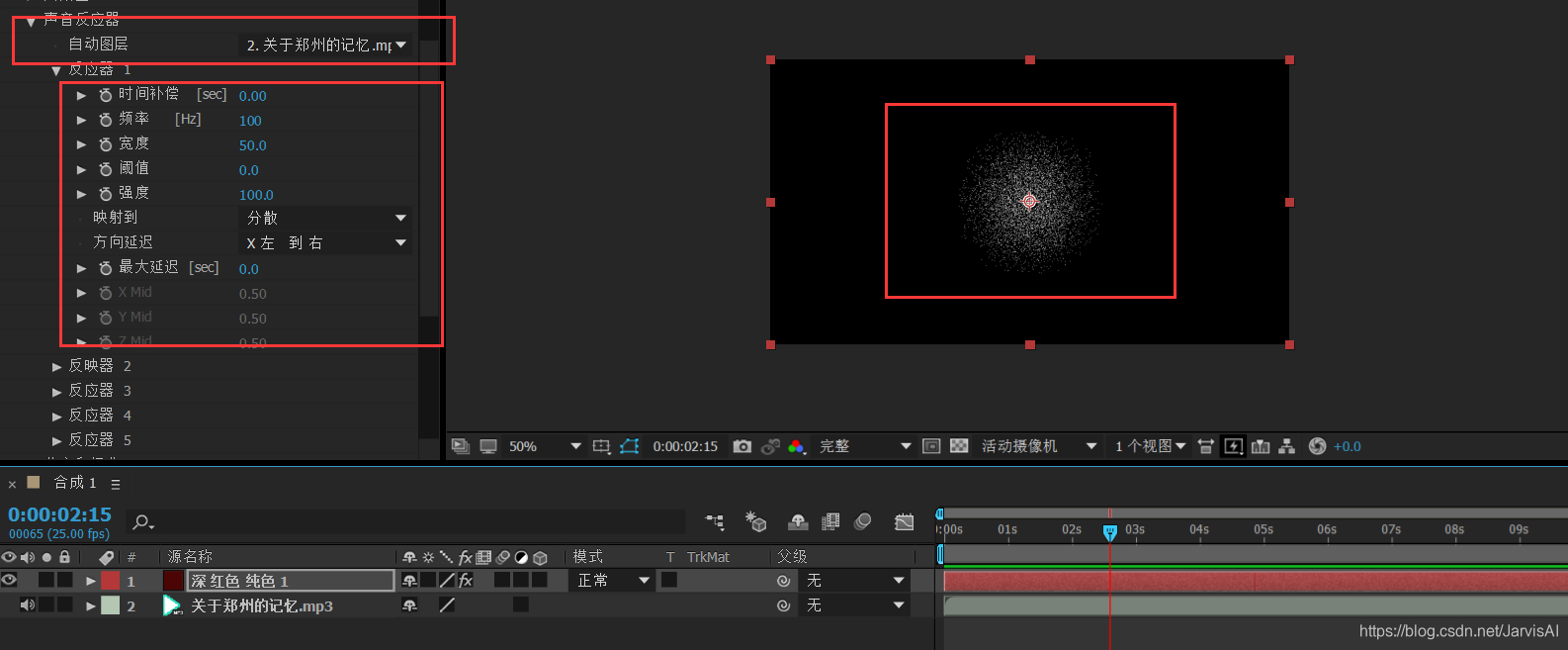
Task: Click the Draft 3D icon in timeline
Action: [756, 521]
